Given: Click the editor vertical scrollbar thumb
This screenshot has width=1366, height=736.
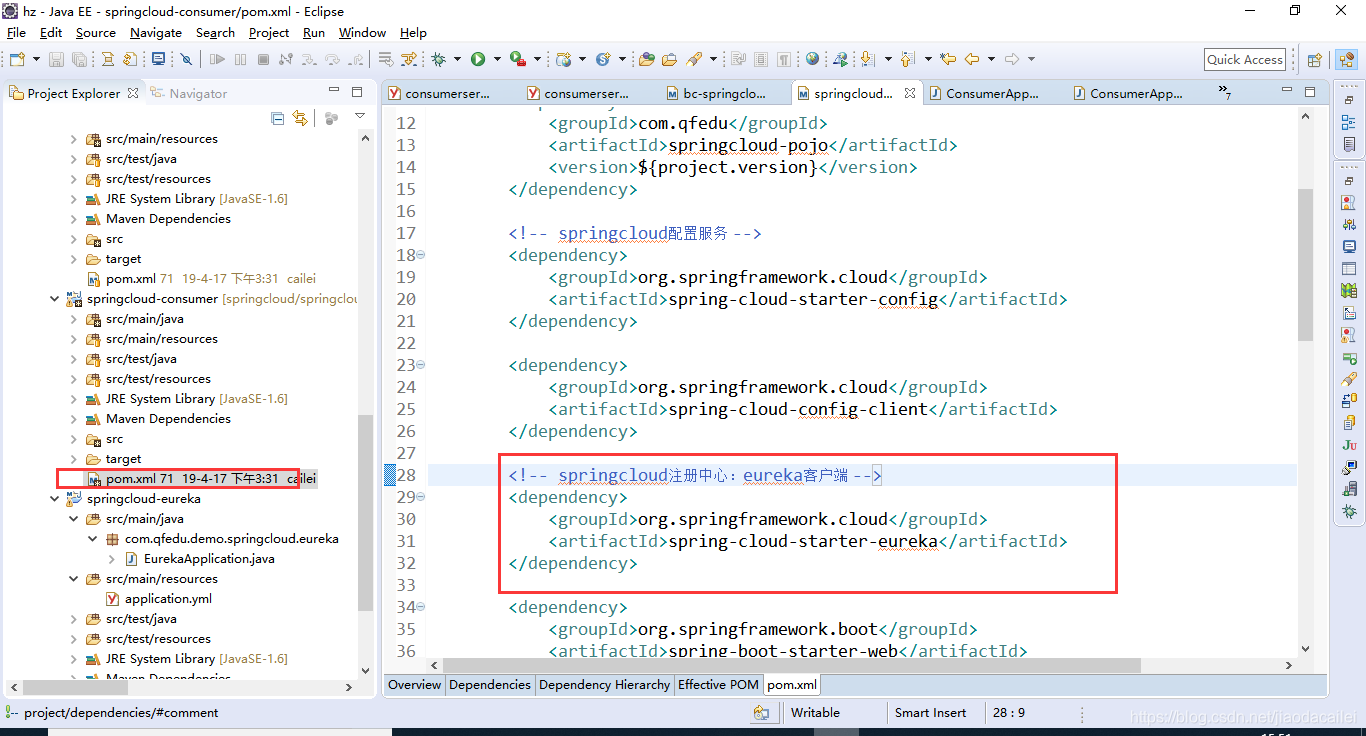Looking at the screenshot, I should tap(1305, 264).
